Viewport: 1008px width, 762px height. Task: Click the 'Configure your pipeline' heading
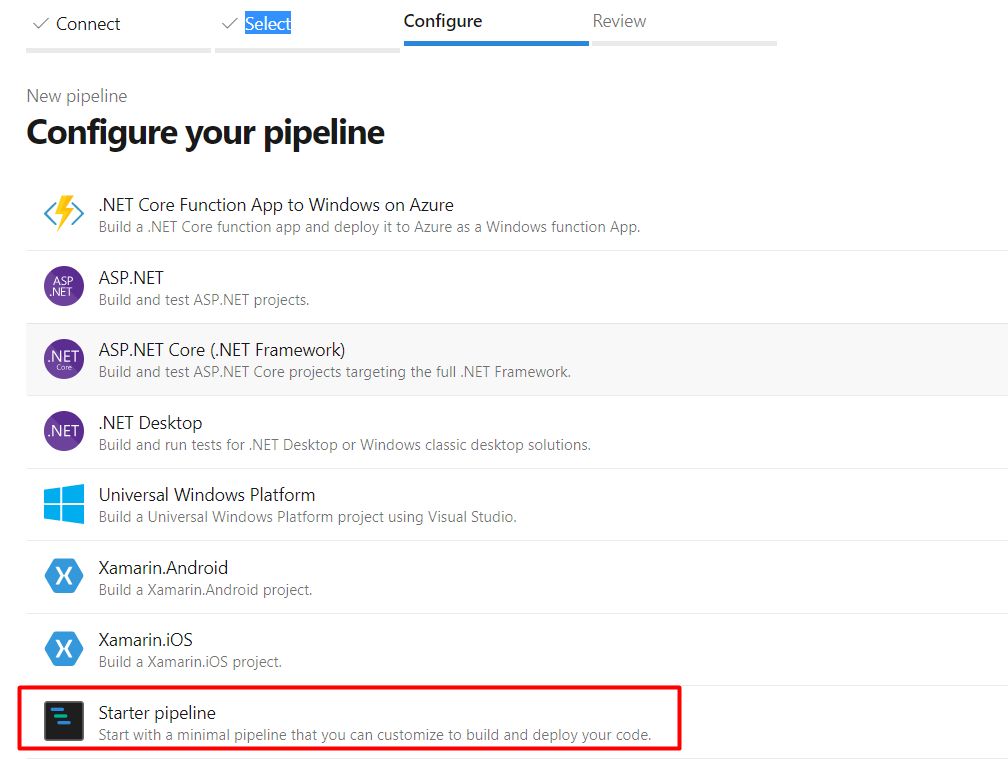(x=205, y=133)
